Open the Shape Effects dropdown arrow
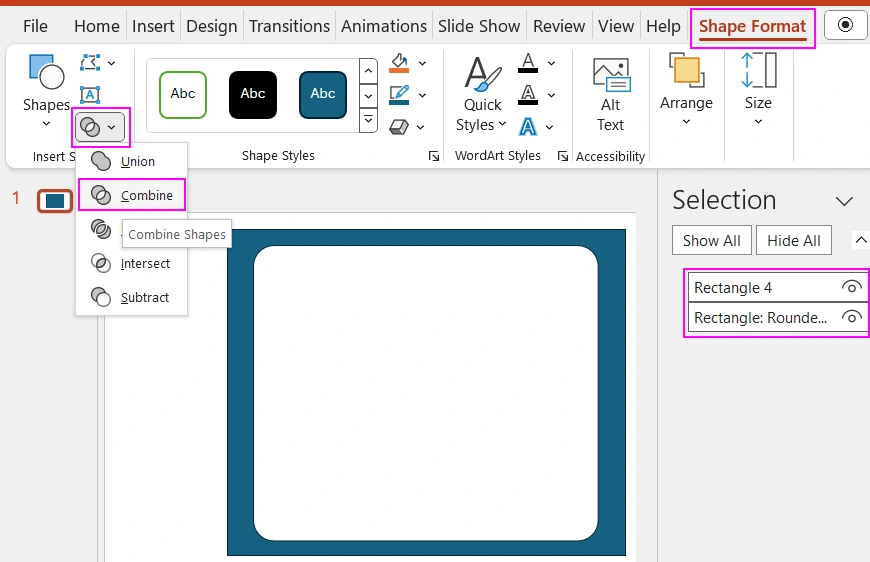Image resolution: width=870 pixels, height=562 pixels. [x=421, y=127]
